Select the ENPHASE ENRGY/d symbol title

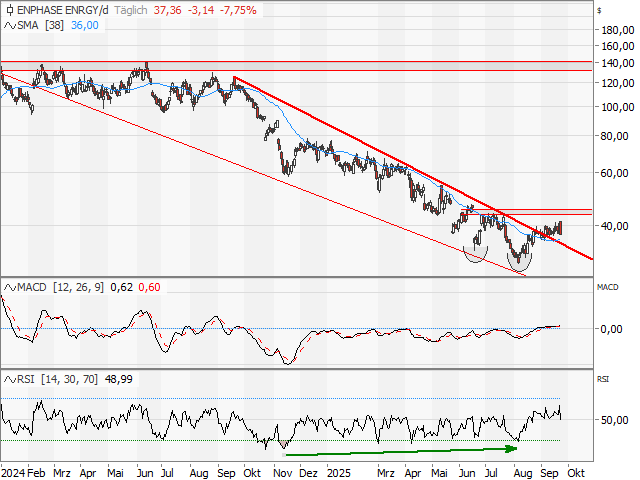pyautogui.click(x=62, y=10)
